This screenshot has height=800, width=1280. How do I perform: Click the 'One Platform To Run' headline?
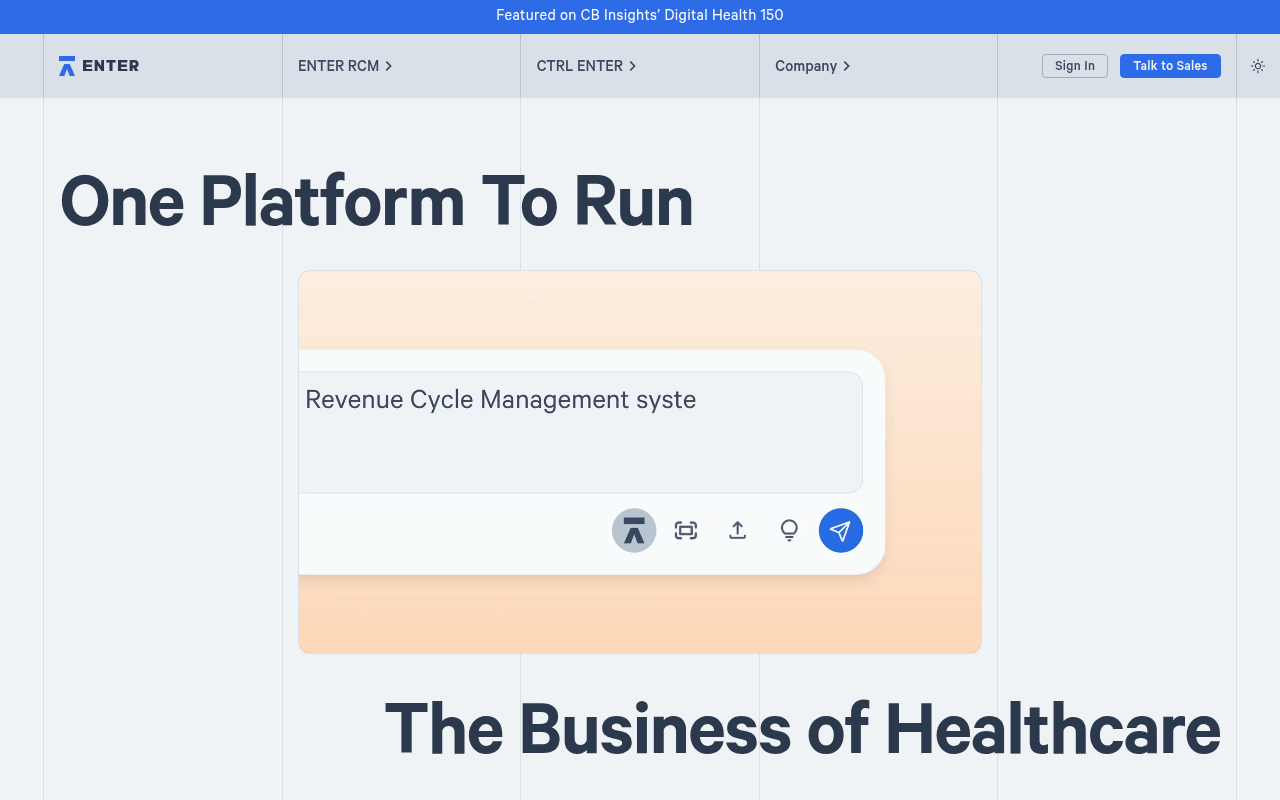click(377, 202)
